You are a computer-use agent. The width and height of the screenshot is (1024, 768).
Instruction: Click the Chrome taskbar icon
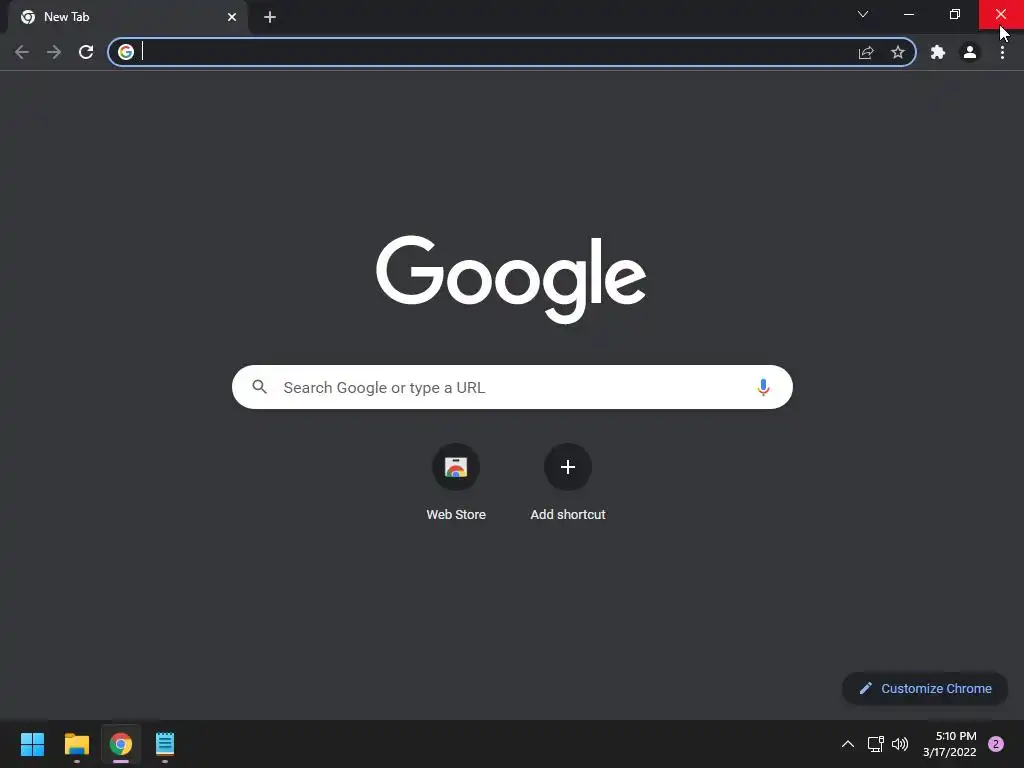121,744
